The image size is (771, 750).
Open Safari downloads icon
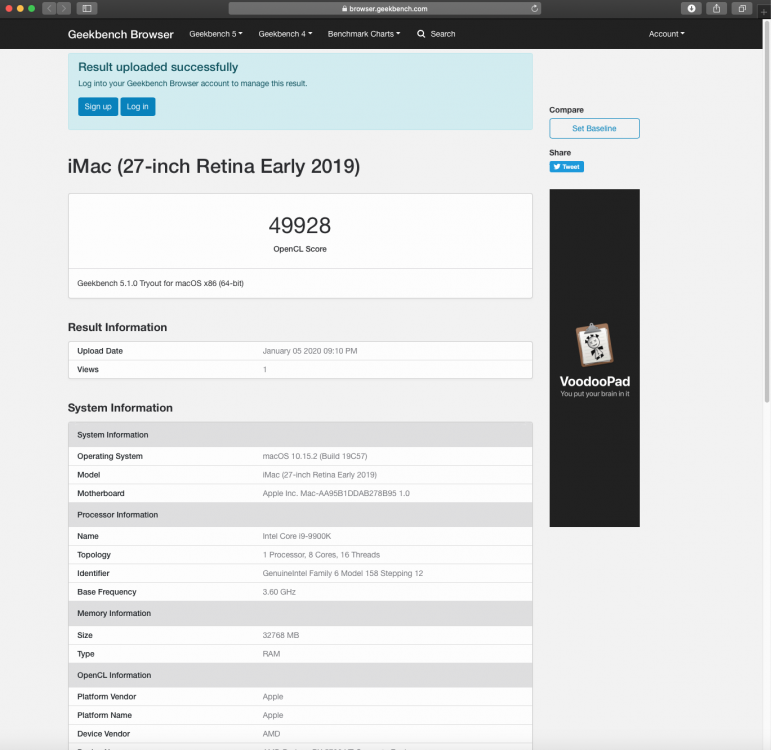click(691, 8)
